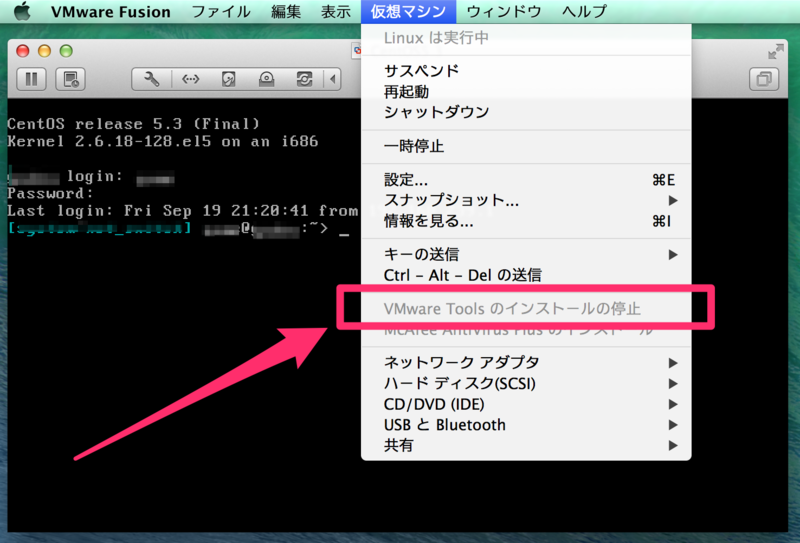Open the 表示 menu

point(336,12)
